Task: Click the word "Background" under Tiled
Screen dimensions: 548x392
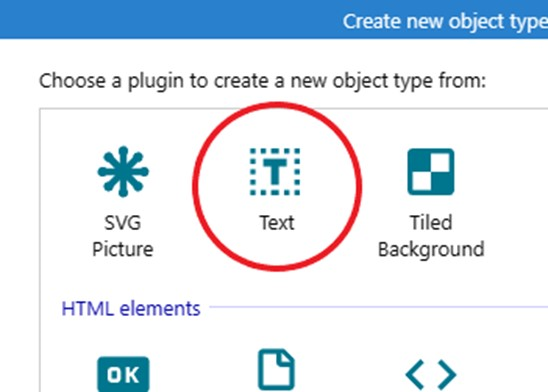Action: [x=431, y=249]
